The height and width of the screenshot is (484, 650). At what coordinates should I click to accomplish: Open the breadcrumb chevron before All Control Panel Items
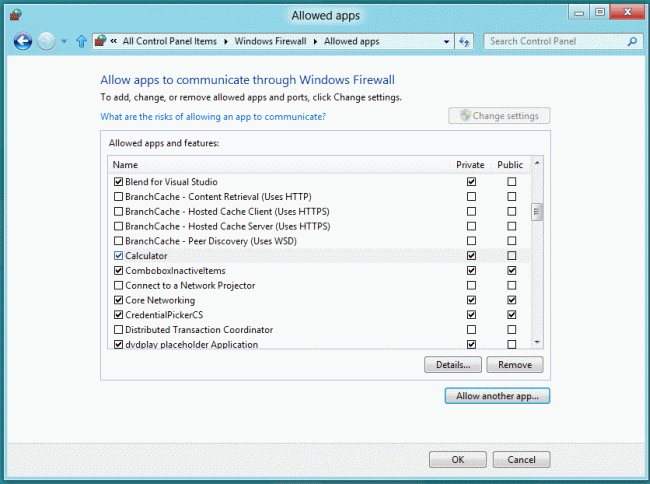pyautogui.click(x=114, y=41)
